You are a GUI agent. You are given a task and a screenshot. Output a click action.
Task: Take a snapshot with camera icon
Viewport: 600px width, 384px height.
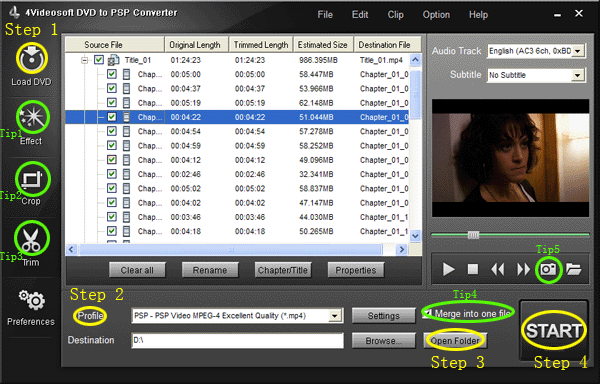[548, 269]
